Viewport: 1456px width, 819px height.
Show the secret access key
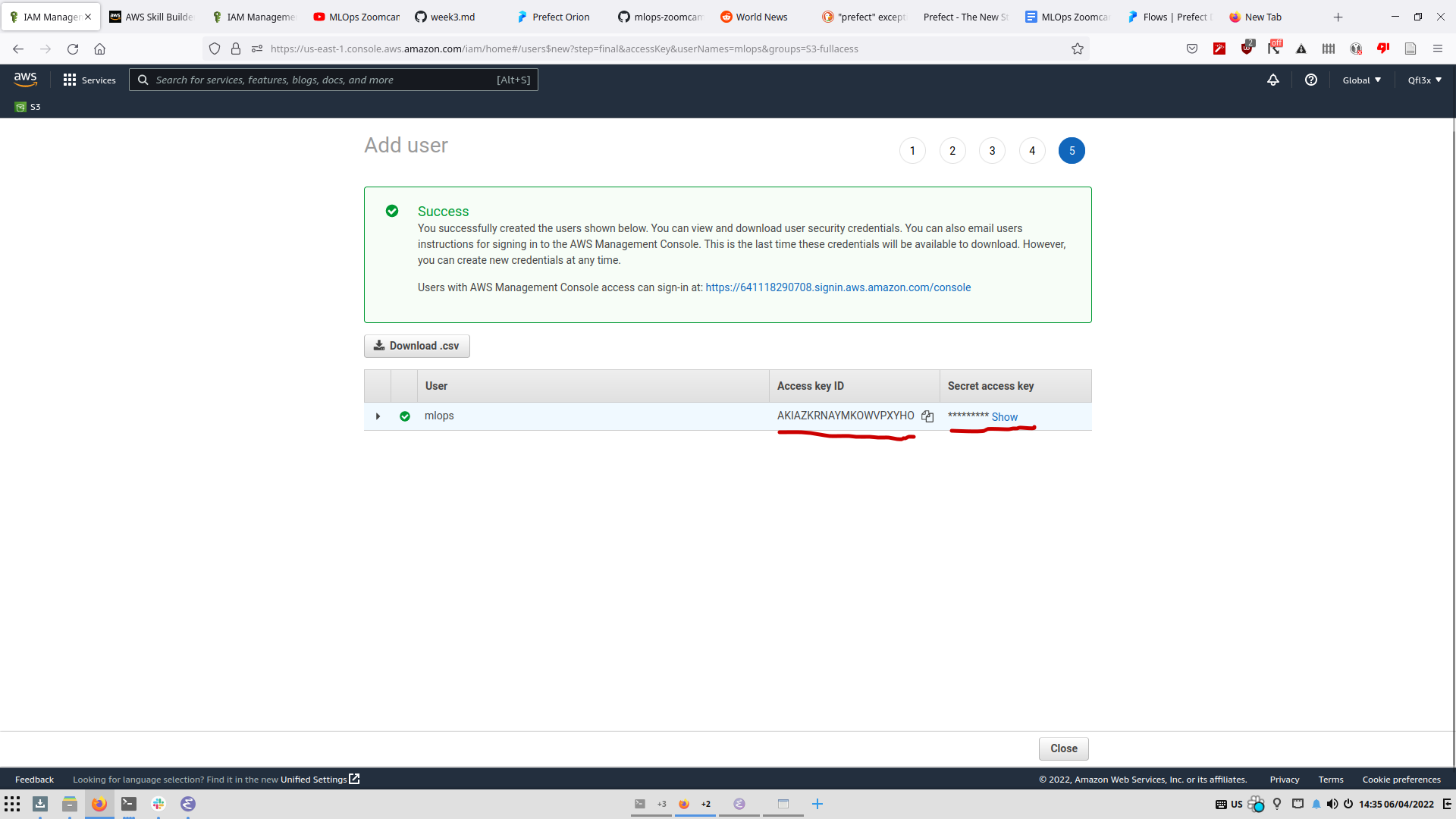[x=1005, y=417]
